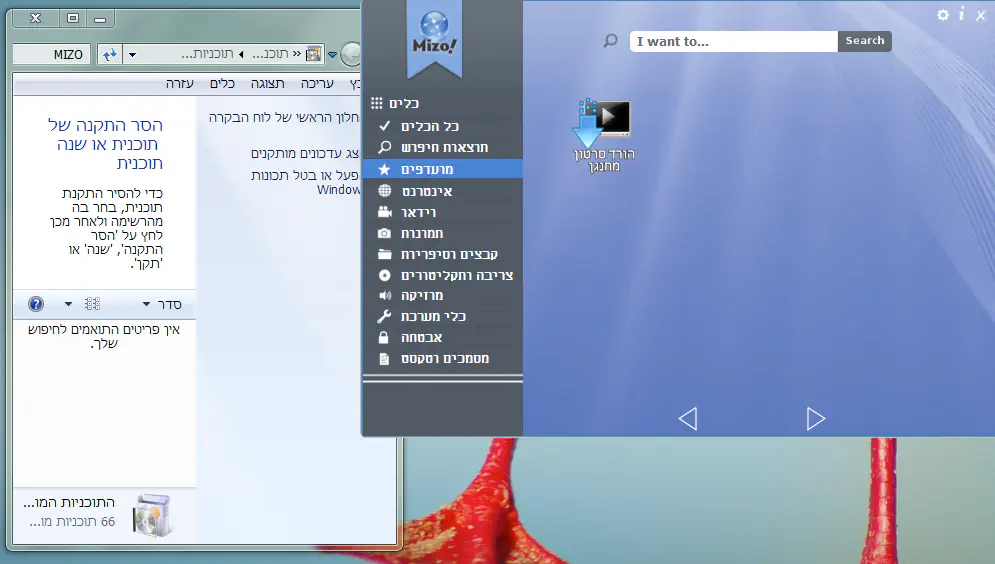This screenshot has width=995, height=564.
Task: Click the blue help question mark icon
Action: pyautogui.click(x=36, y=304)
